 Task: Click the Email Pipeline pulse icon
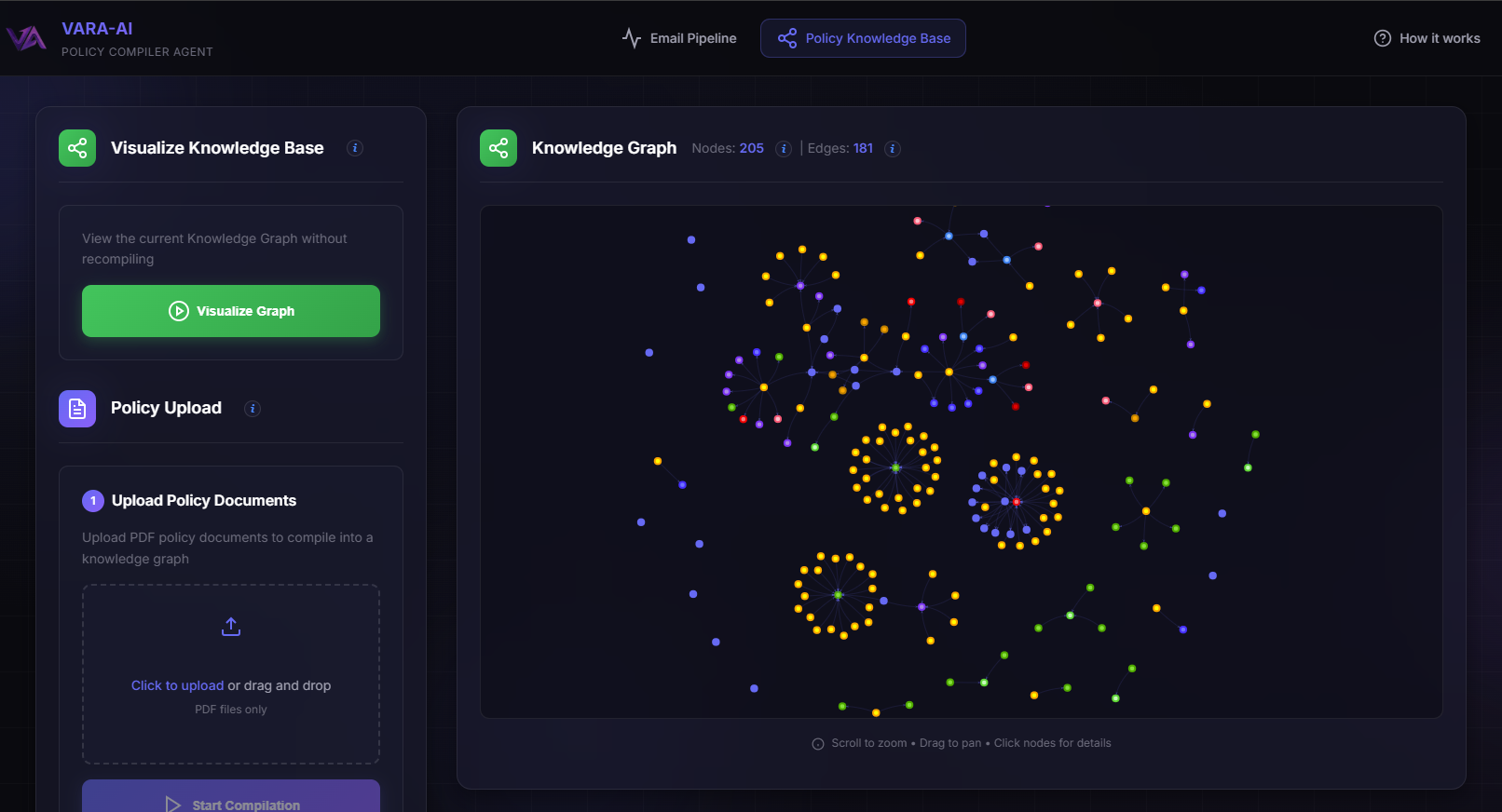point(632,38)
